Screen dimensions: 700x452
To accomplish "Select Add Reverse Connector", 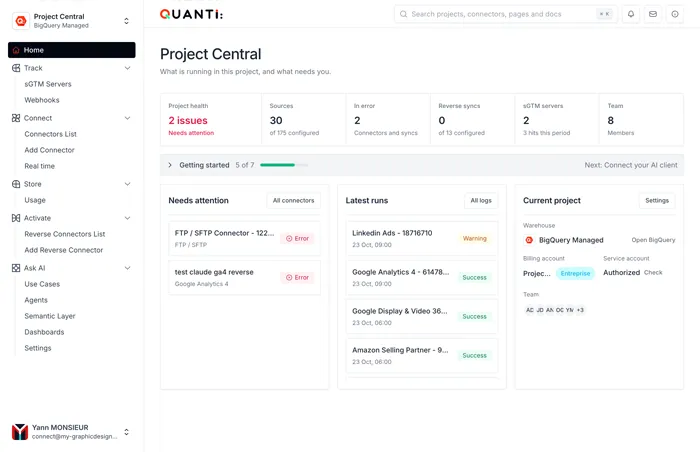I will 64,250.
